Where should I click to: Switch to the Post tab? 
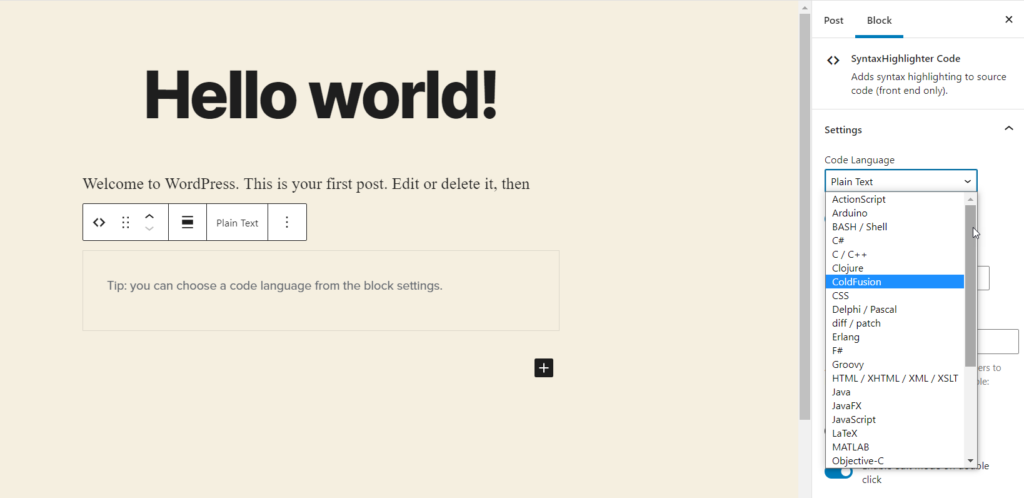pyautogui.click(x=833, y=20)
